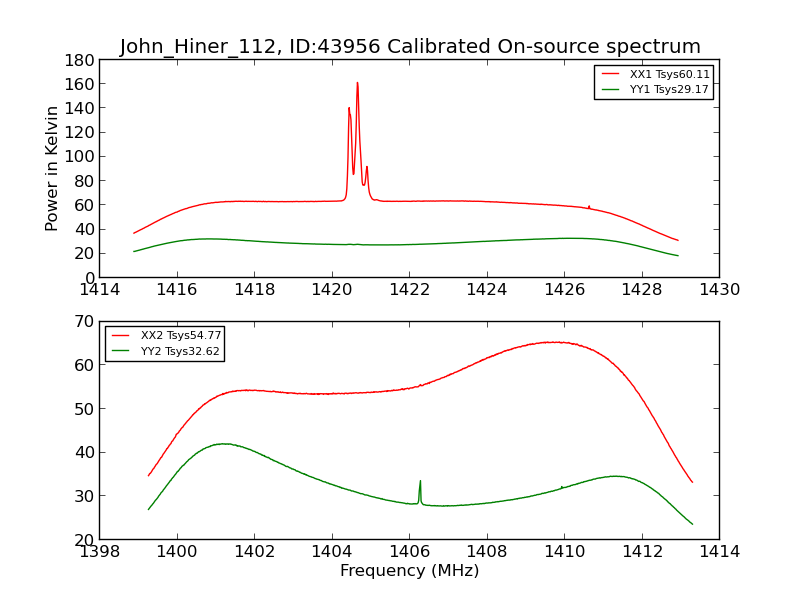Click the "1430" x-axis tick label, top plot
This screenshot has width=800, height=600.
coord(719,290)
